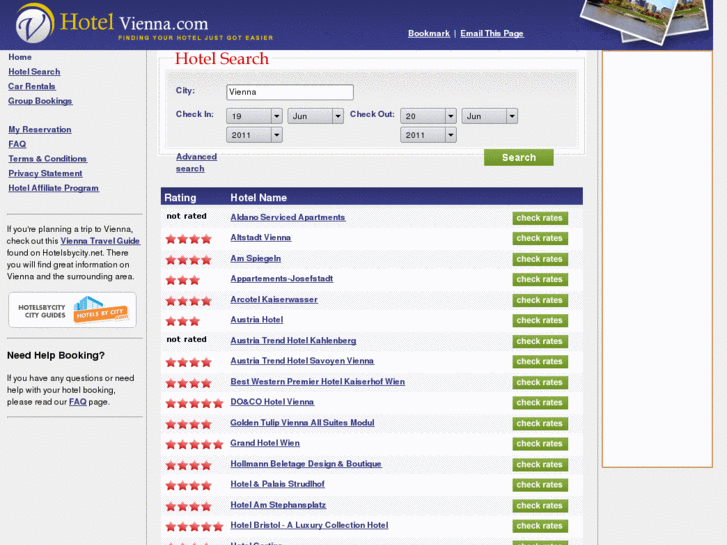Image resolution: width=727 pixels, height=545 pixels.
Task: Check rates for DO&CO Hotel Vienna
Action: 540,403
